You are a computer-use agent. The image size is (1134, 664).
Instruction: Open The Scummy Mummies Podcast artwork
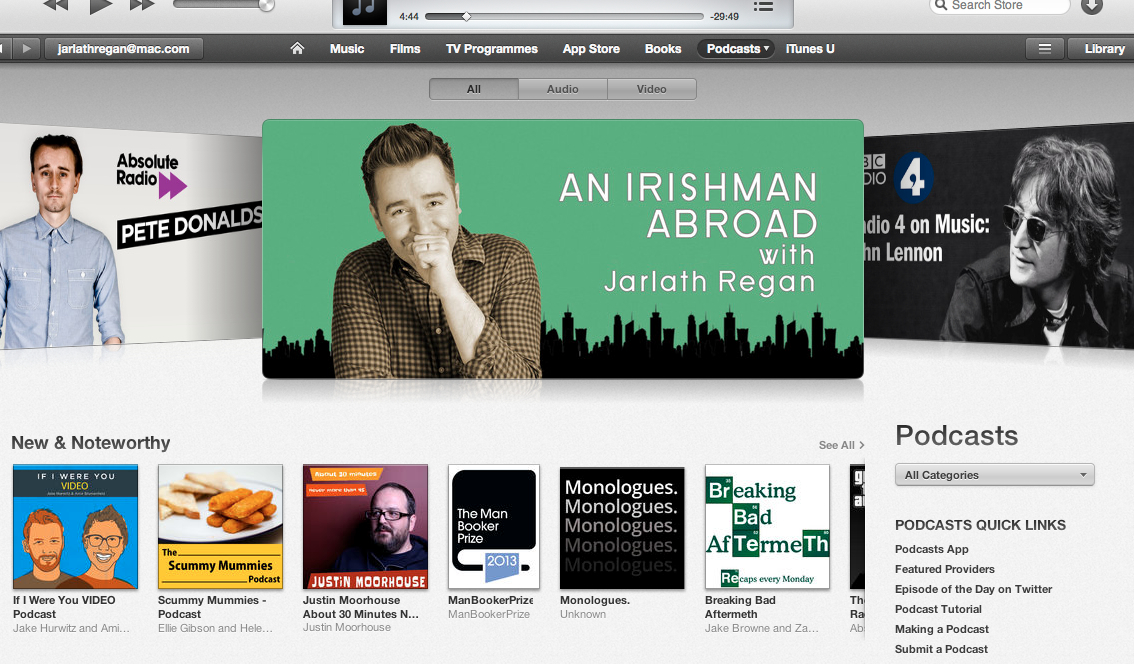(x=221, y=527)
